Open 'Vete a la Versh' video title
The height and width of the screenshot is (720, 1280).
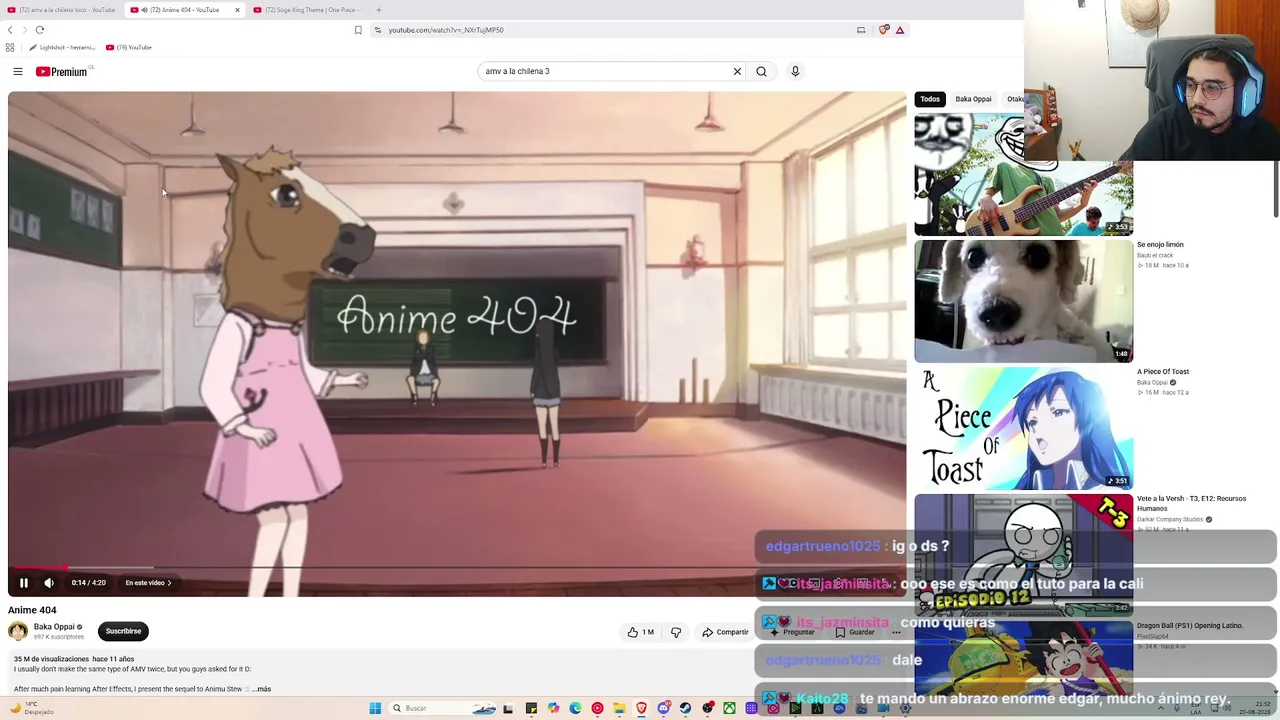click(1191, 503)
